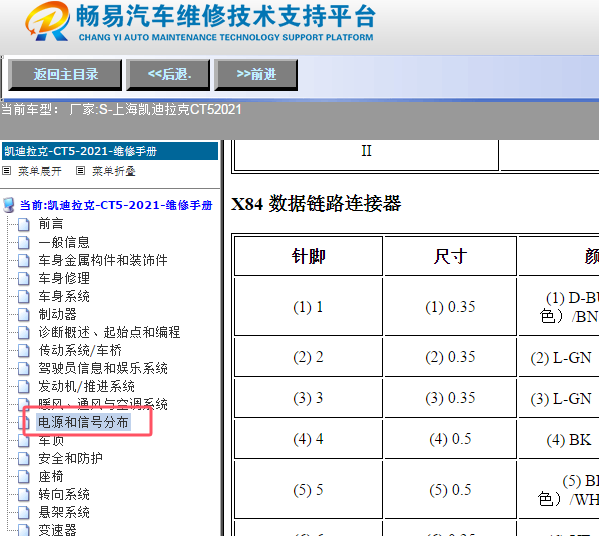The width and height of the screenshot is (599, 536).
Task: Click the size cell (1) 0.35
Action: click(450, 307)
